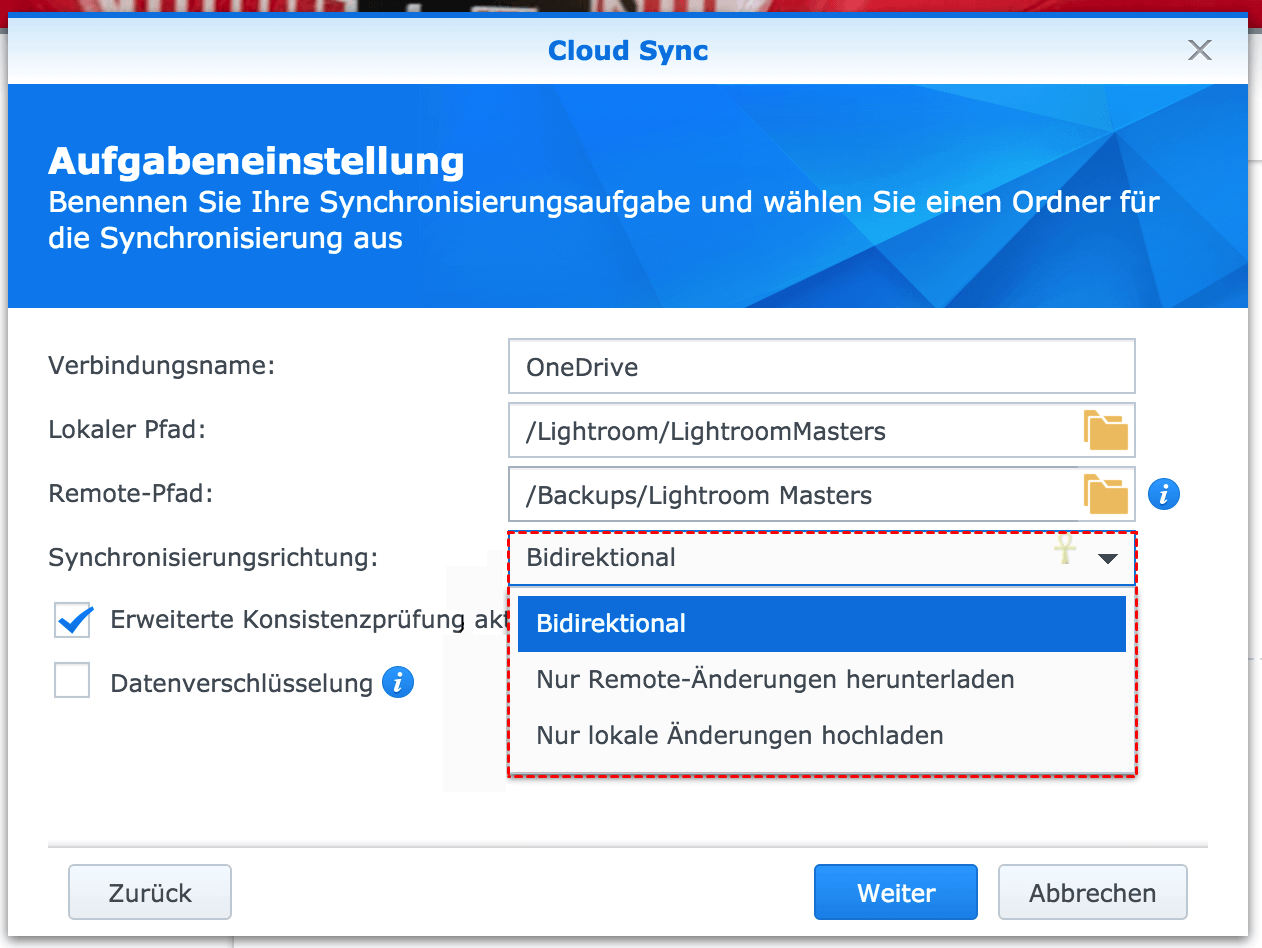Go back with the Zurück button
The height and width of the screenshot is (948, 1262).
pos(150,892)
